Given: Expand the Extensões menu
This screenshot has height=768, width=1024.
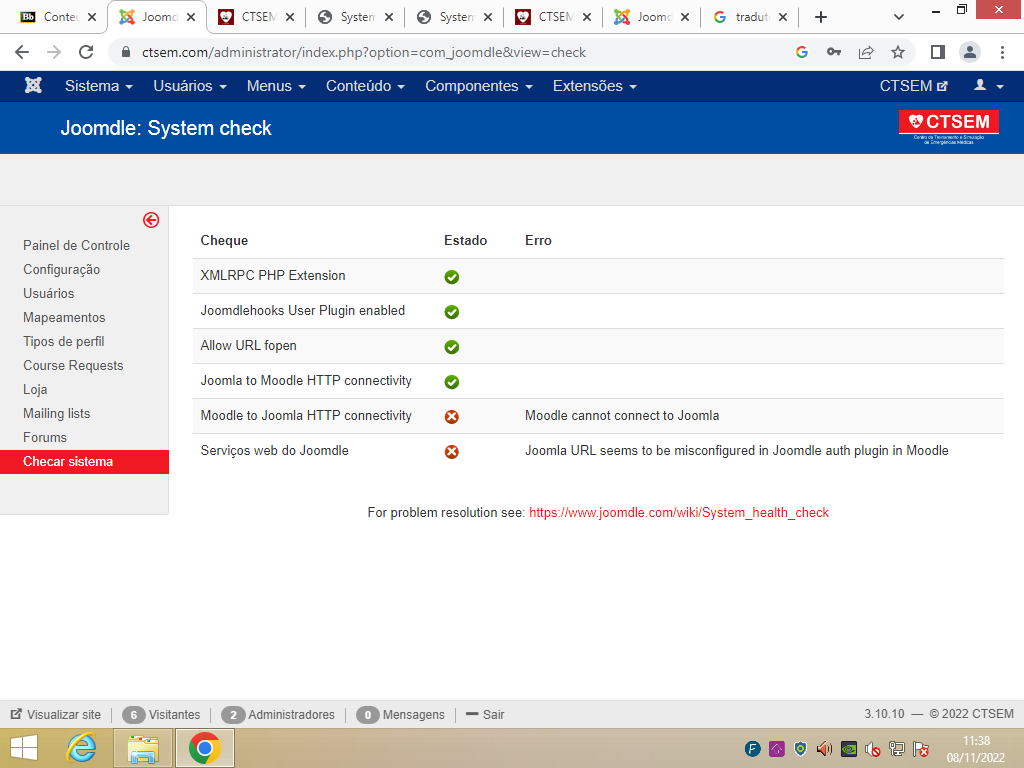Looking at the screenshot, I should point(594,86).
